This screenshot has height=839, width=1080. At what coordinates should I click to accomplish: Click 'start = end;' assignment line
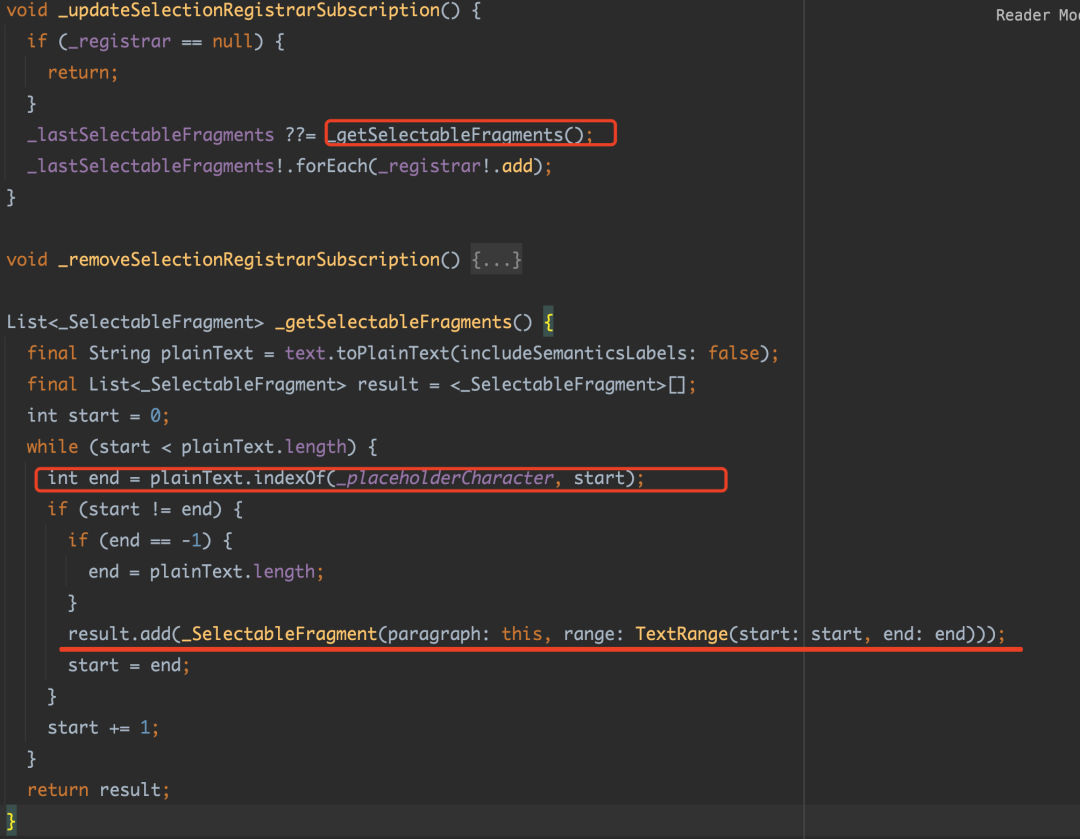coord(129,665)
